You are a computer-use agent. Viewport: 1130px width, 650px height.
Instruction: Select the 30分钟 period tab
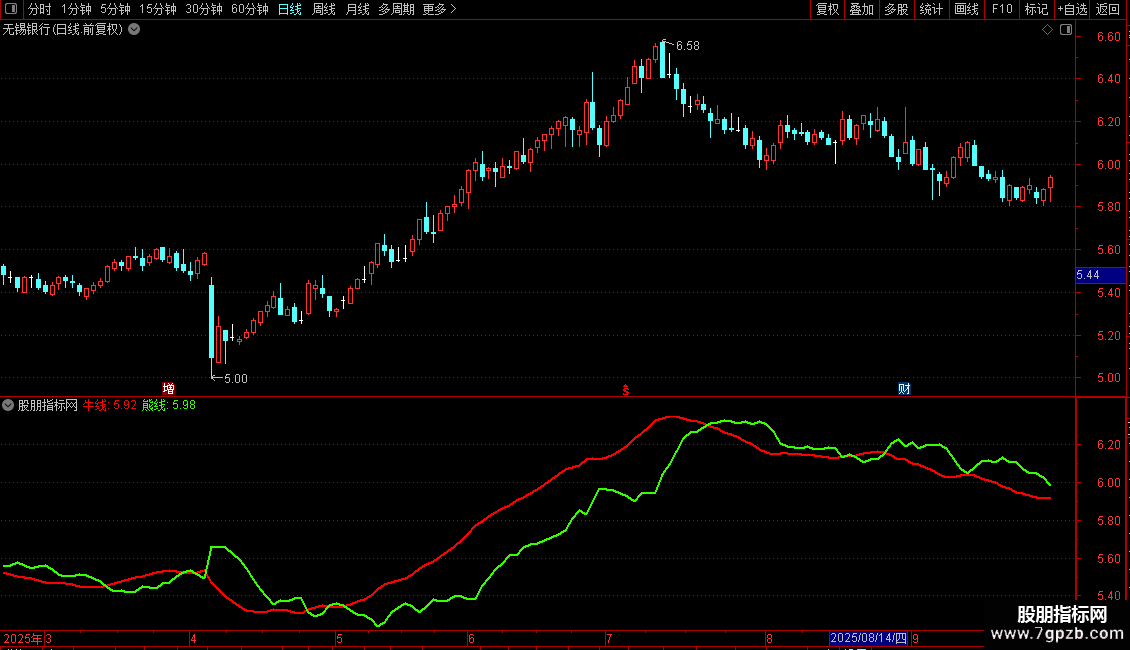click(203, 9)
